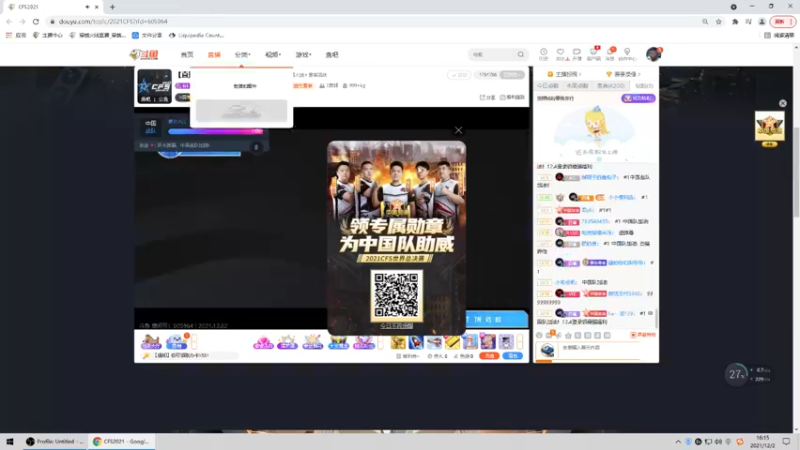Viewport: 800px width, 450px height.
Task: Click the purple fan badge button
Action: coord(638,98)
